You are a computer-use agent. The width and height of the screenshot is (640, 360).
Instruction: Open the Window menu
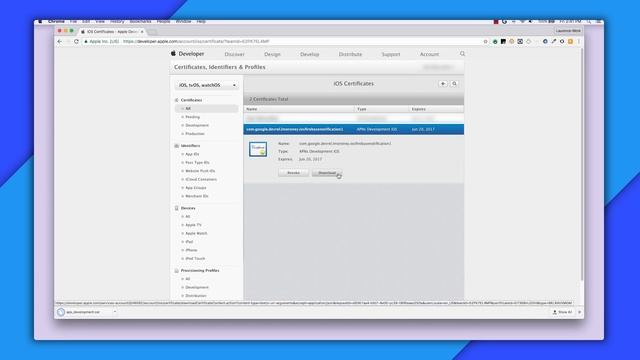[183, 21]
